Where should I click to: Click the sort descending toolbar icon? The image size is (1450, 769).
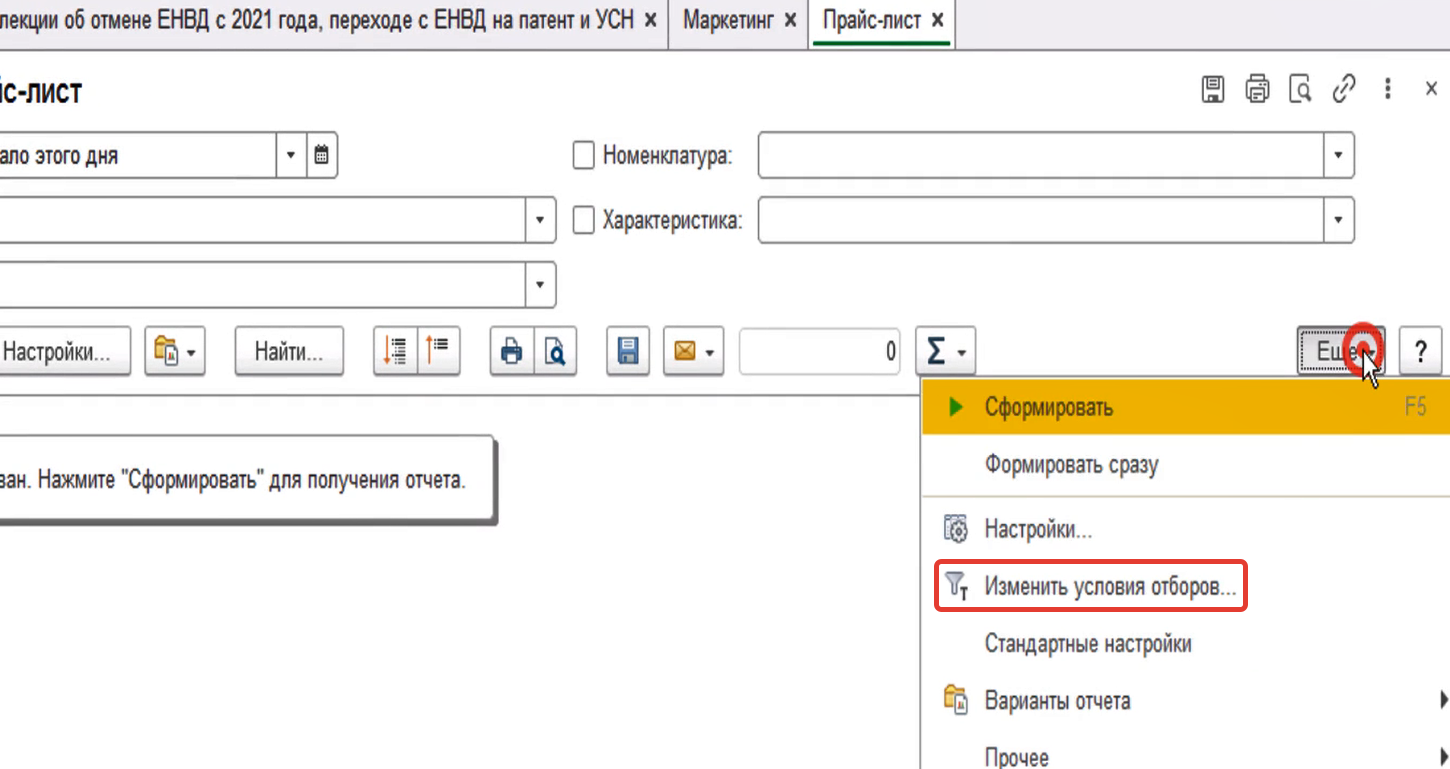click(395, 351)
